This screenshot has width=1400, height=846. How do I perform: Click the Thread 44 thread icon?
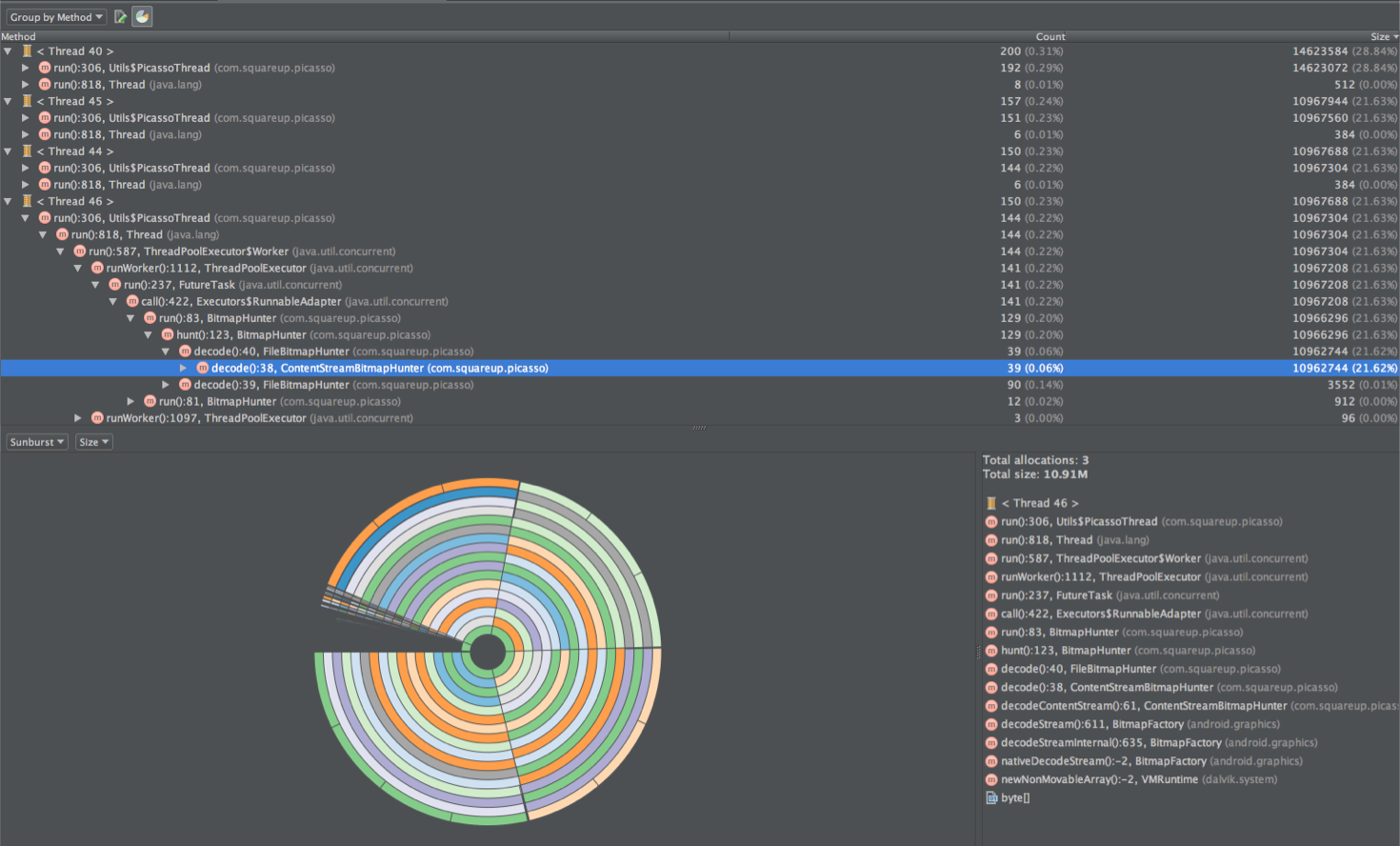click(27, 151)
